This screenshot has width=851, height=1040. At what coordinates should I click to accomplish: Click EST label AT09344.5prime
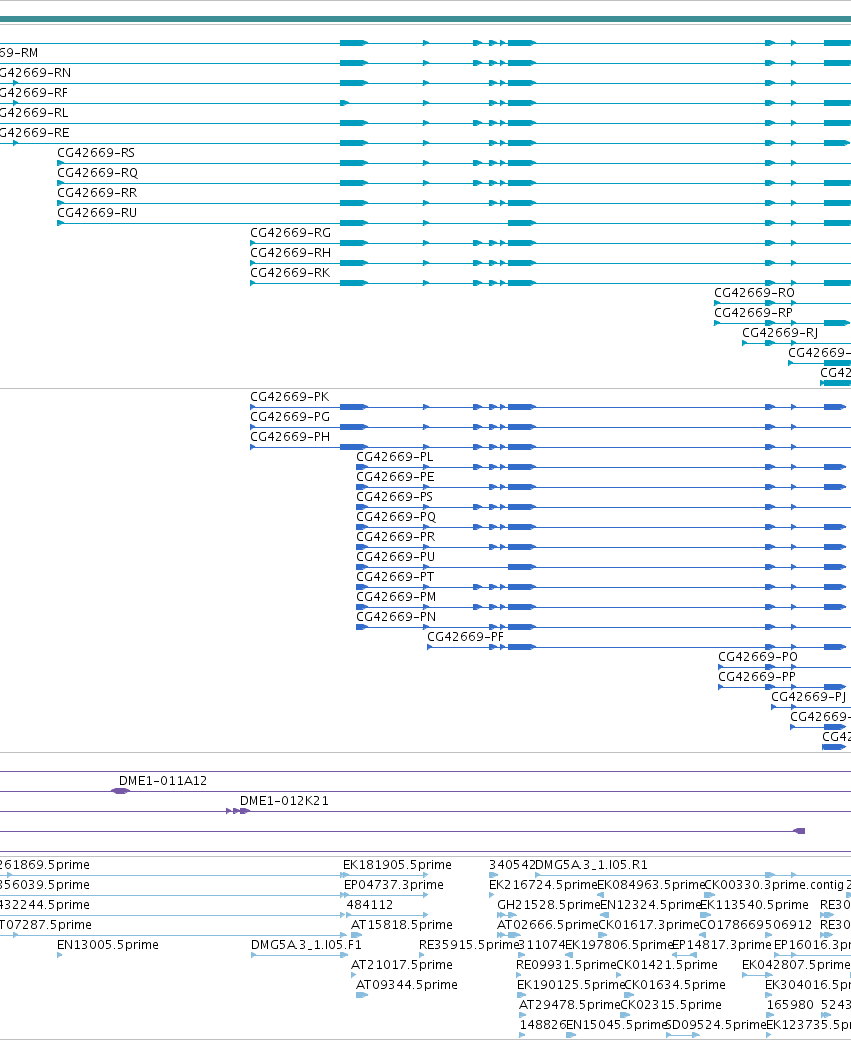point(407,984)
